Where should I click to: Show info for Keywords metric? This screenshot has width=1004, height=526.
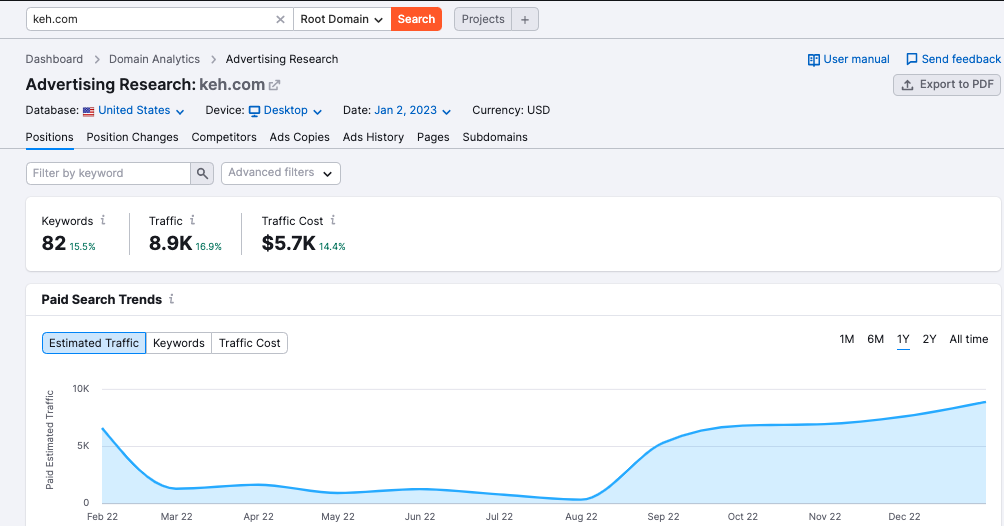(102, 220)
